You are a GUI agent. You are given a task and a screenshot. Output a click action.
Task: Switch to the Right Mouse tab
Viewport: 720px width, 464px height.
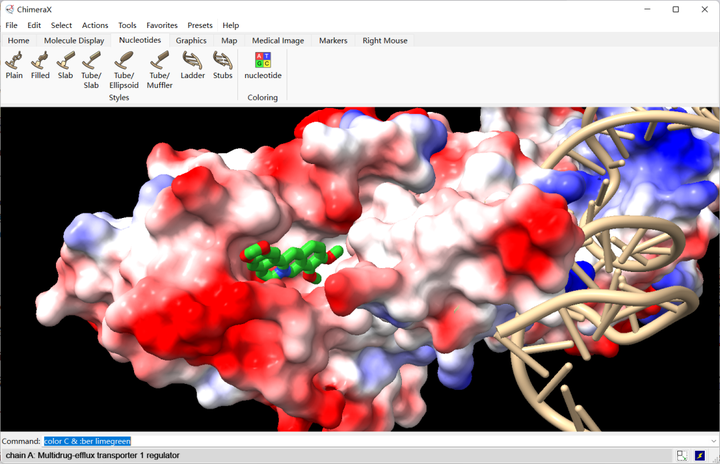pyautogui.click(x=385, y=40)
